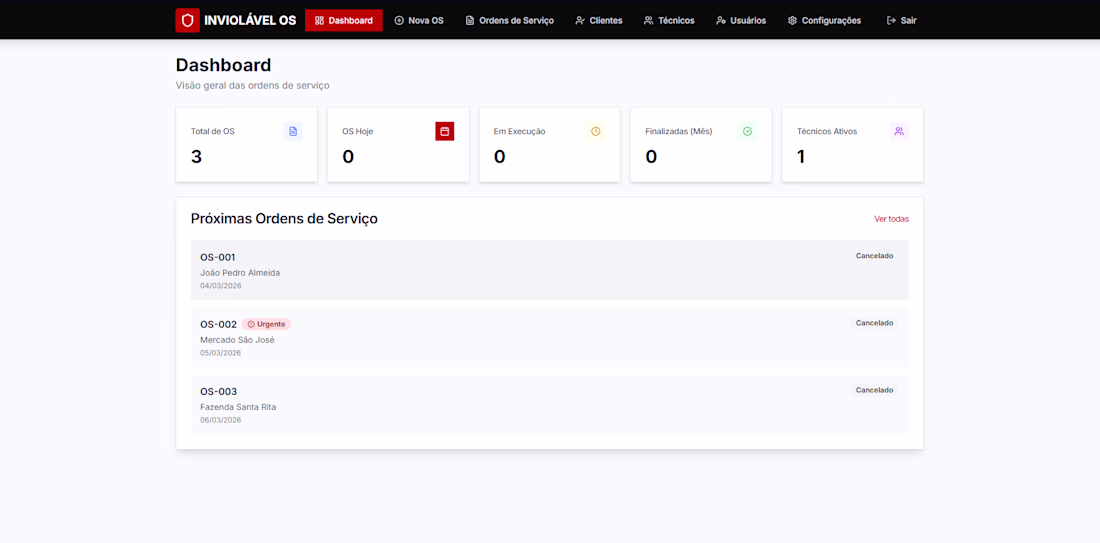Screen dimensions: 1100x543
Task: Click the grid icon beside Dashboard in navbar
Action: click(319, 20)
